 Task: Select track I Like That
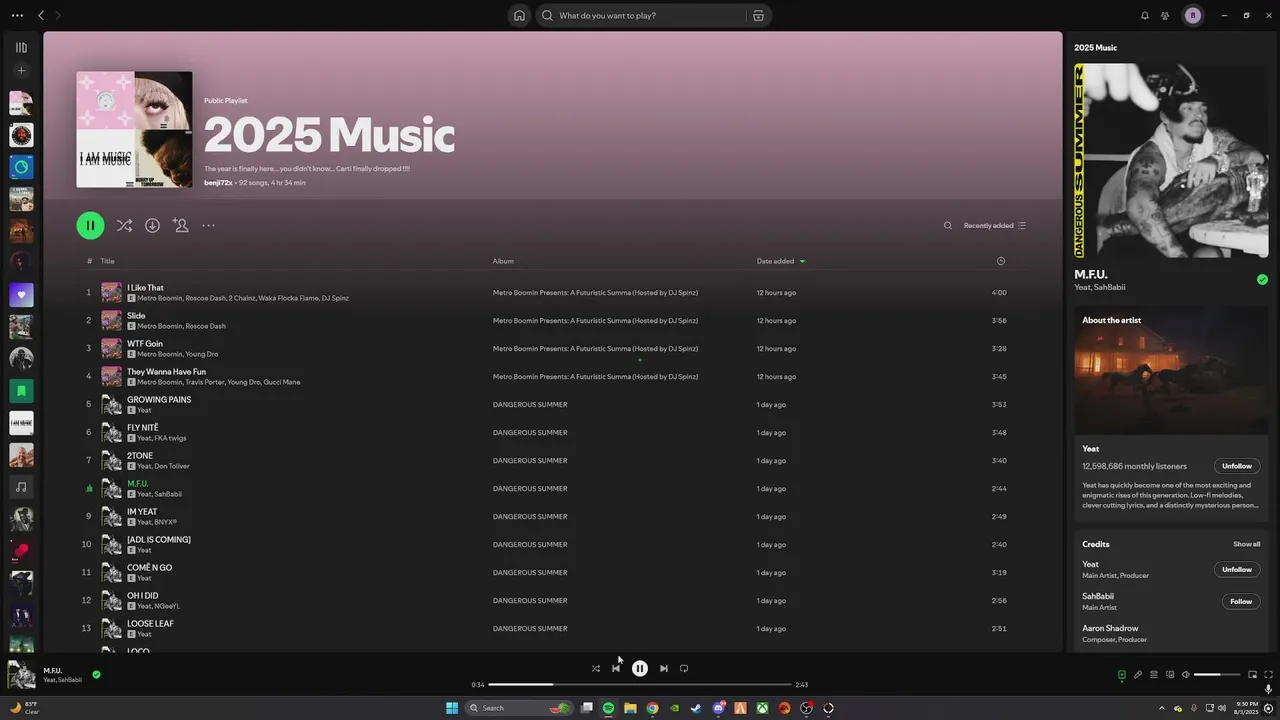coord(145,288)
